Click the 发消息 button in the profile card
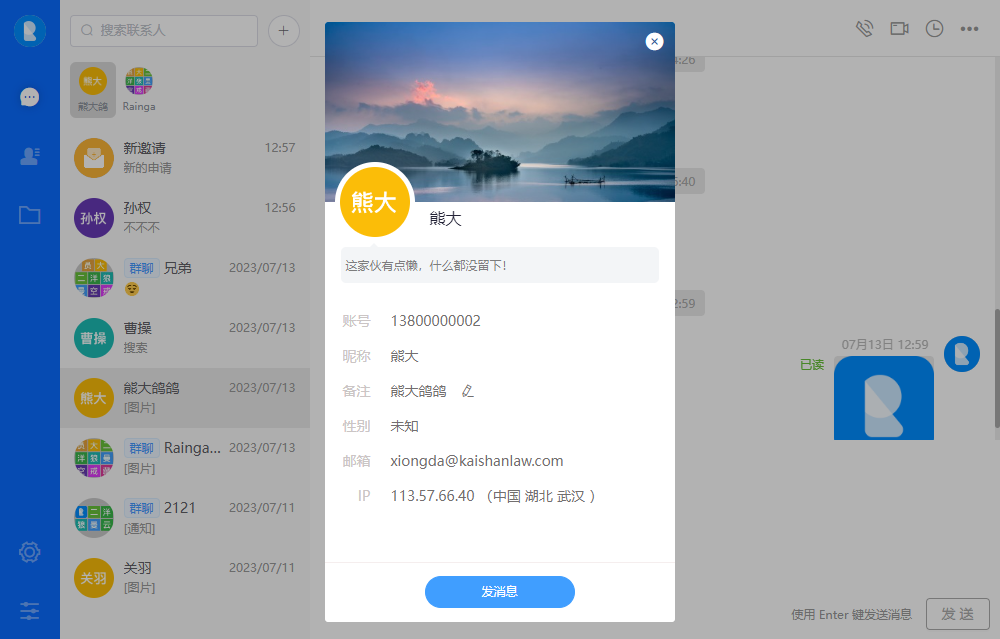Screen dimensions: 1000x639 500,592
